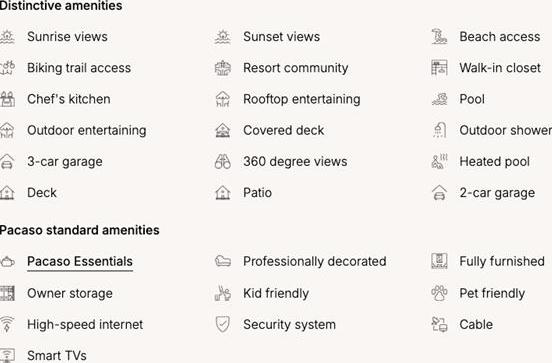Select the 3-car garage icon

[x=7, y=162]
